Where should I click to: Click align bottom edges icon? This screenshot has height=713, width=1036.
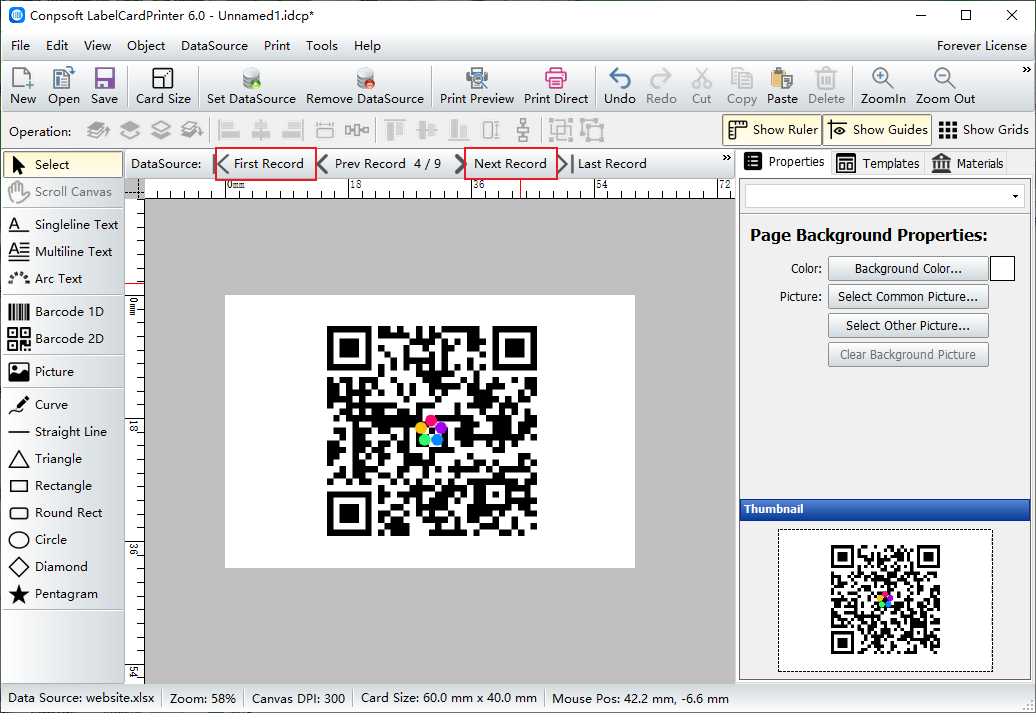(459, 130)
